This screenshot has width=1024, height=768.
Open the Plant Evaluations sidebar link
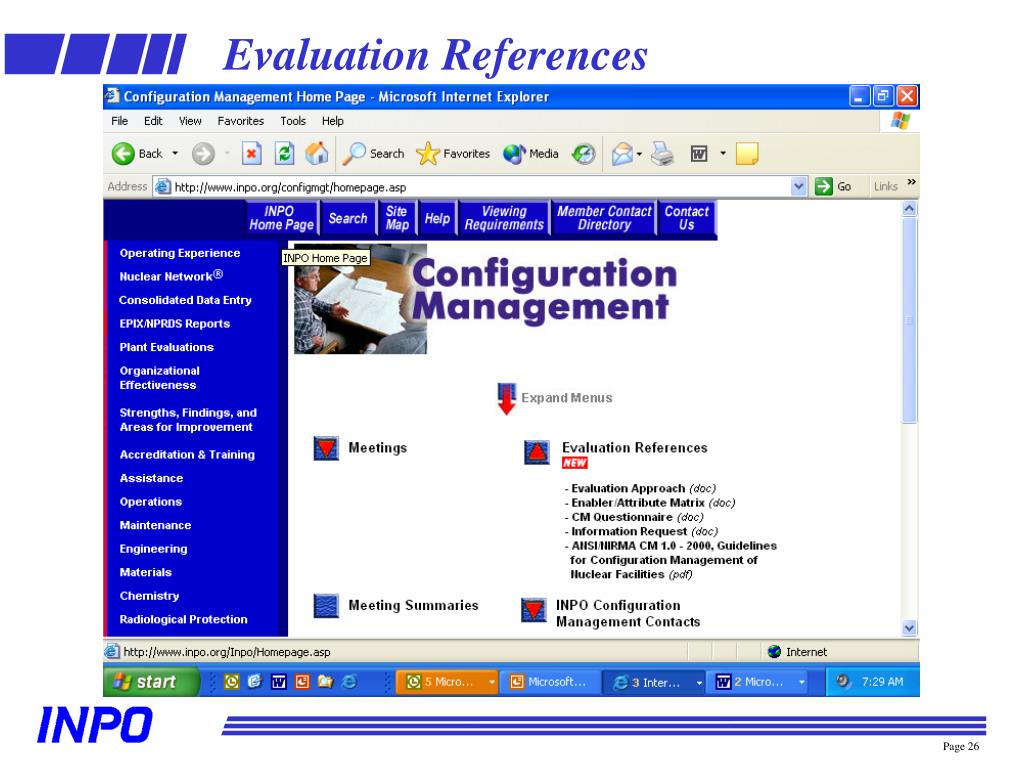167,347
